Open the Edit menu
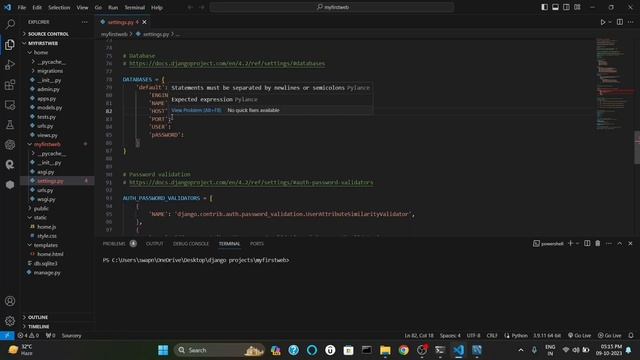640x360 pixels. click(37, 7)
